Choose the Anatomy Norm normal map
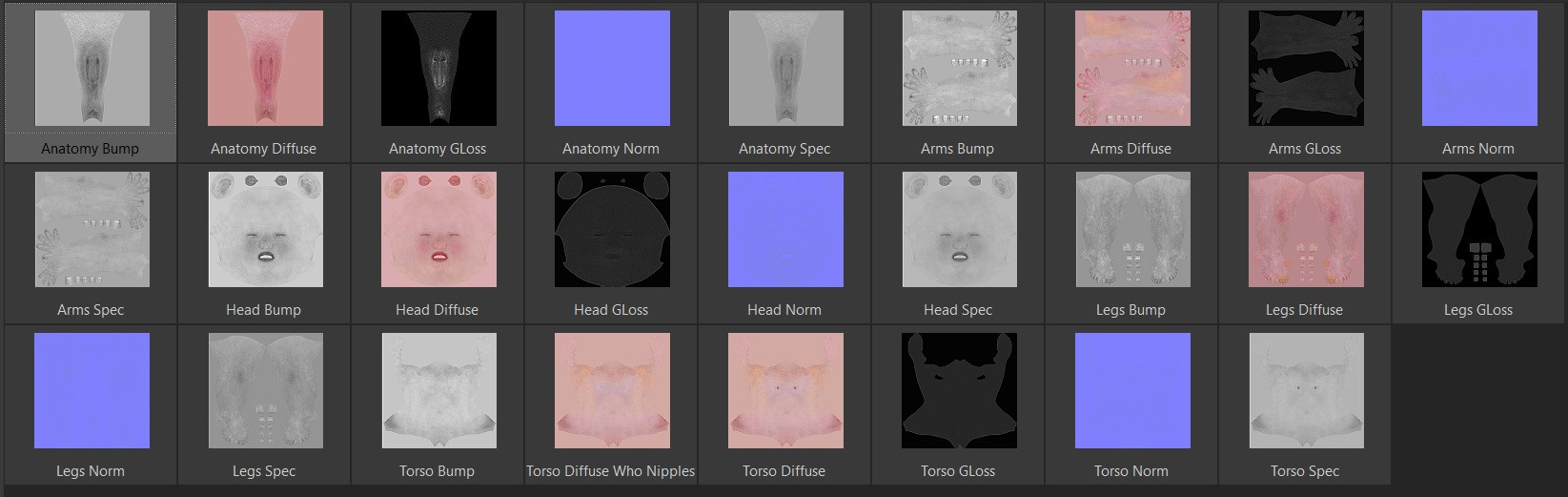This screenshot has width=1568, height=497. point(612,69)
